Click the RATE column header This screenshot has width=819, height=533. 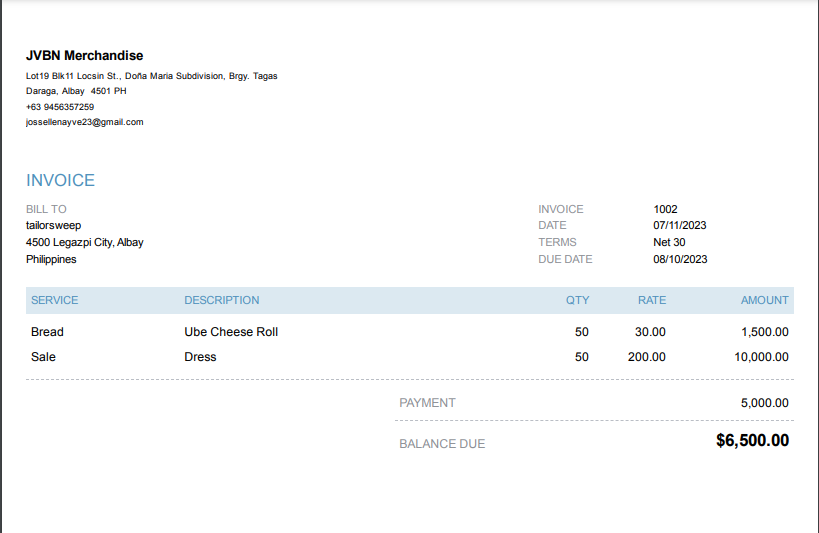pos(652,300)
